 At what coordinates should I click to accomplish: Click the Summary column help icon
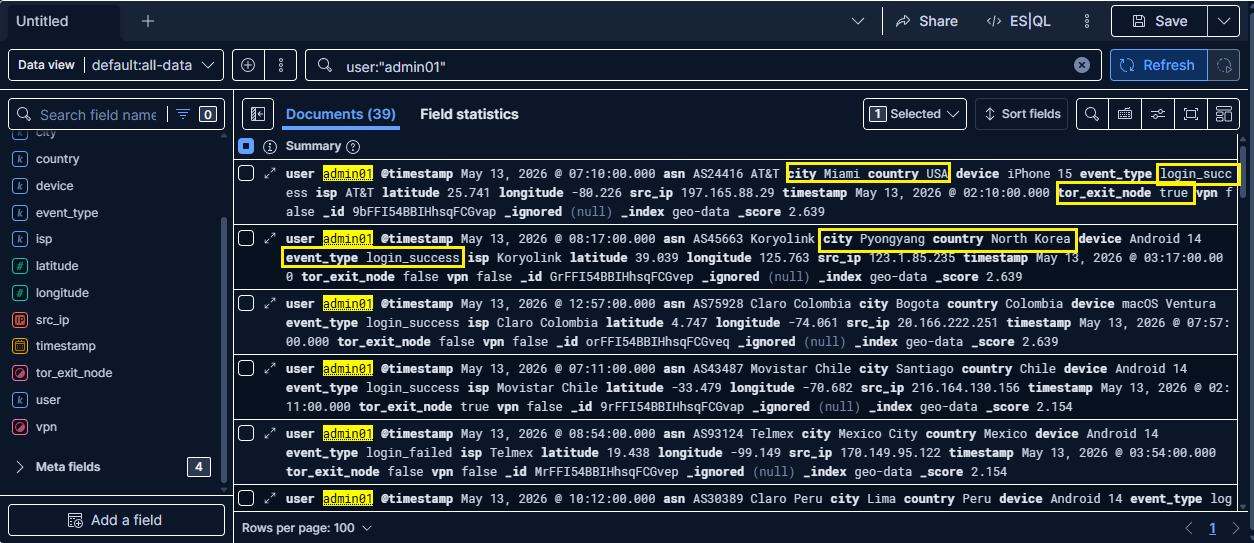(x=352, y=147)
